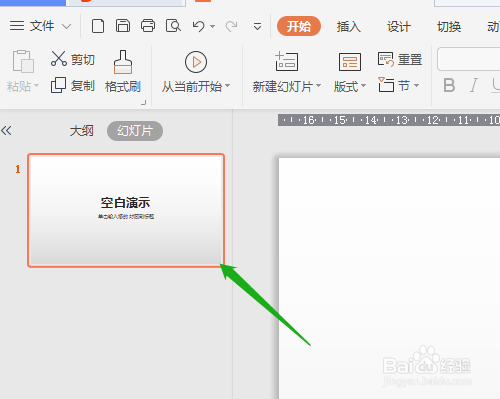Switch to the 设计 ribbon tab

[399, 26]
